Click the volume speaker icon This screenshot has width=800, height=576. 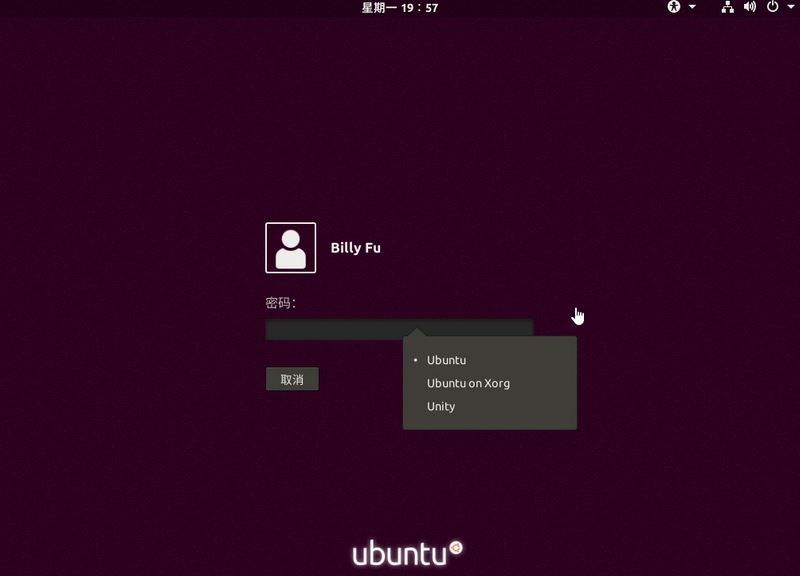tap(750, 7)
